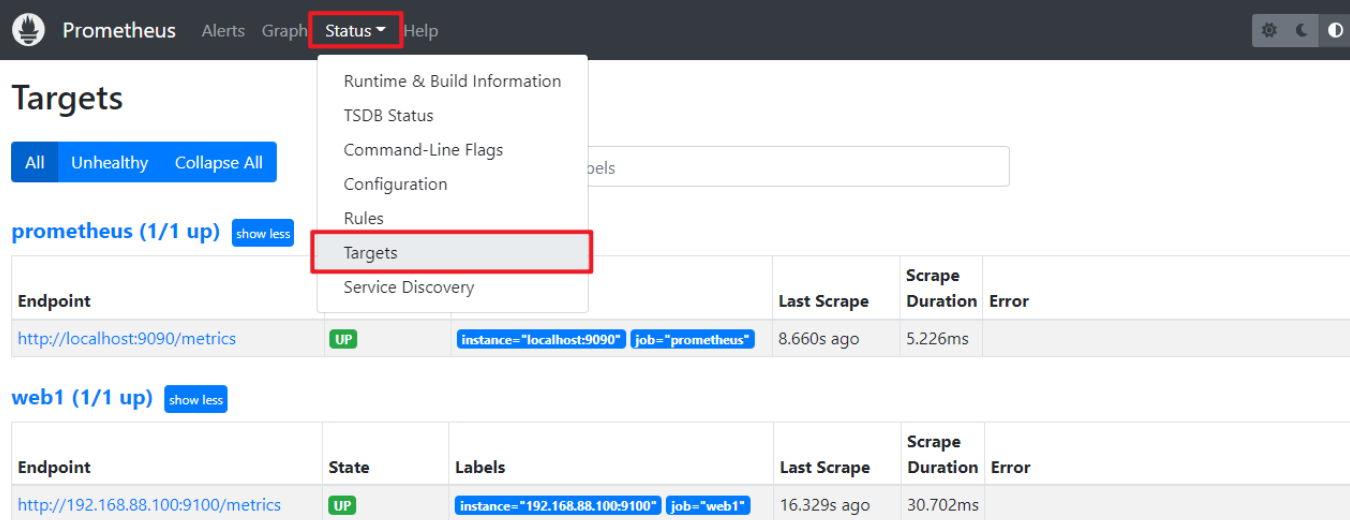Click the 8.660s ago last scrape value
The height and width of the screenshot is (520, 1350).
(x=819, y=339)
